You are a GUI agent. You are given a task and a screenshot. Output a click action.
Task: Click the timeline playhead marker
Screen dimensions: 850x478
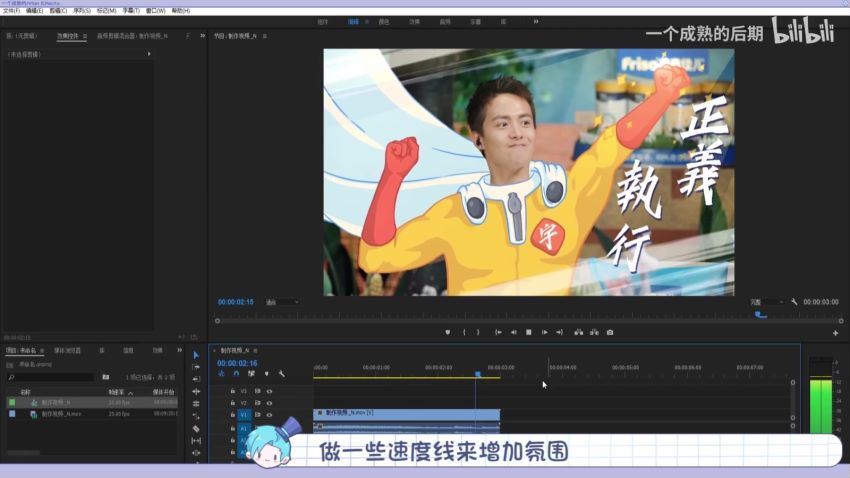478,374
